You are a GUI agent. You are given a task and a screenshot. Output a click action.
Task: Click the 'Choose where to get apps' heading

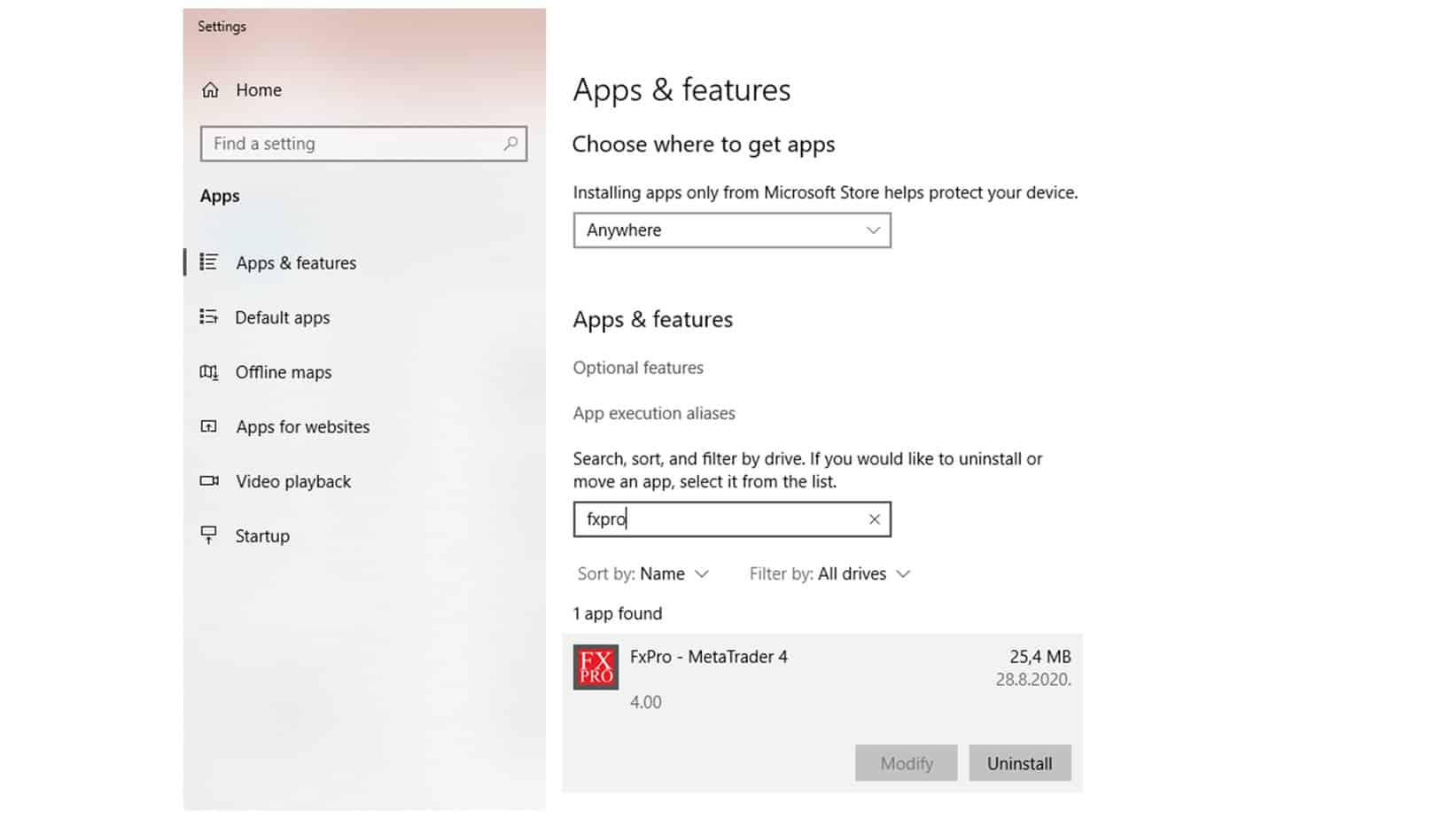click(x=704, y=144)
